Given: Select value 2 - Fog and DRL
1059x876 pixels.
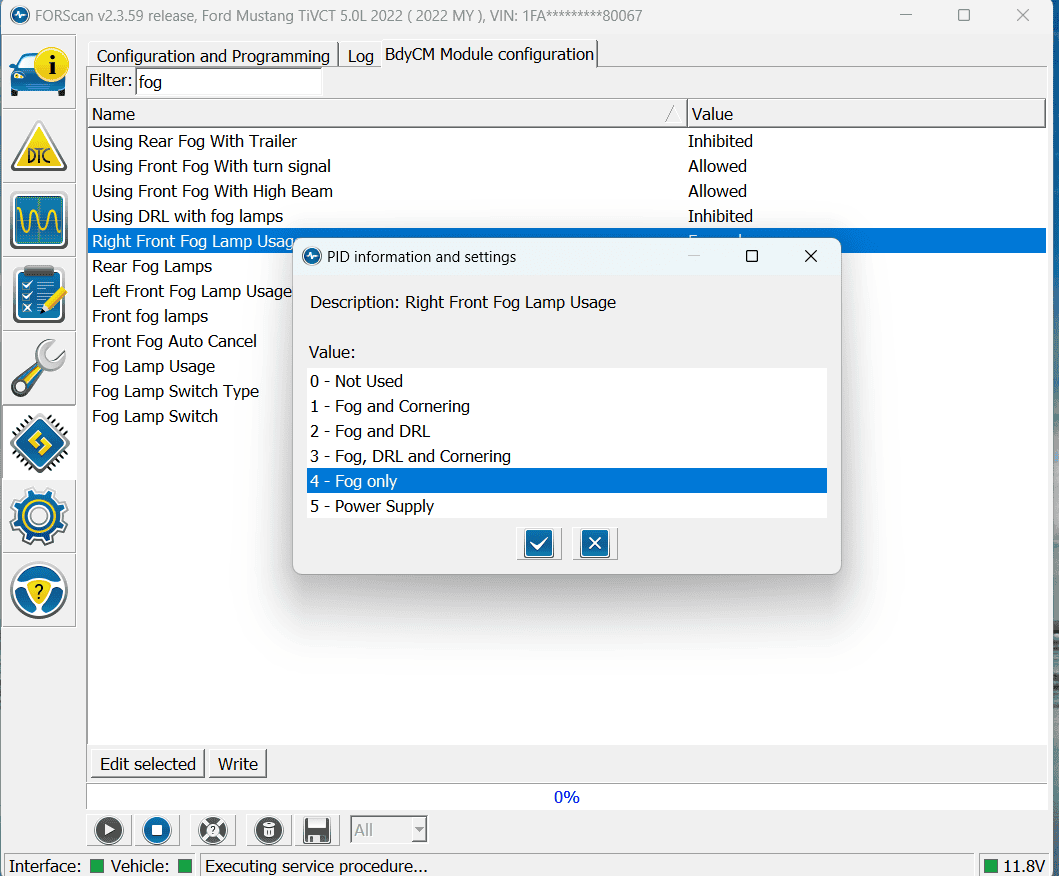Looking at the screenshot, I should [x=567, y=431].
